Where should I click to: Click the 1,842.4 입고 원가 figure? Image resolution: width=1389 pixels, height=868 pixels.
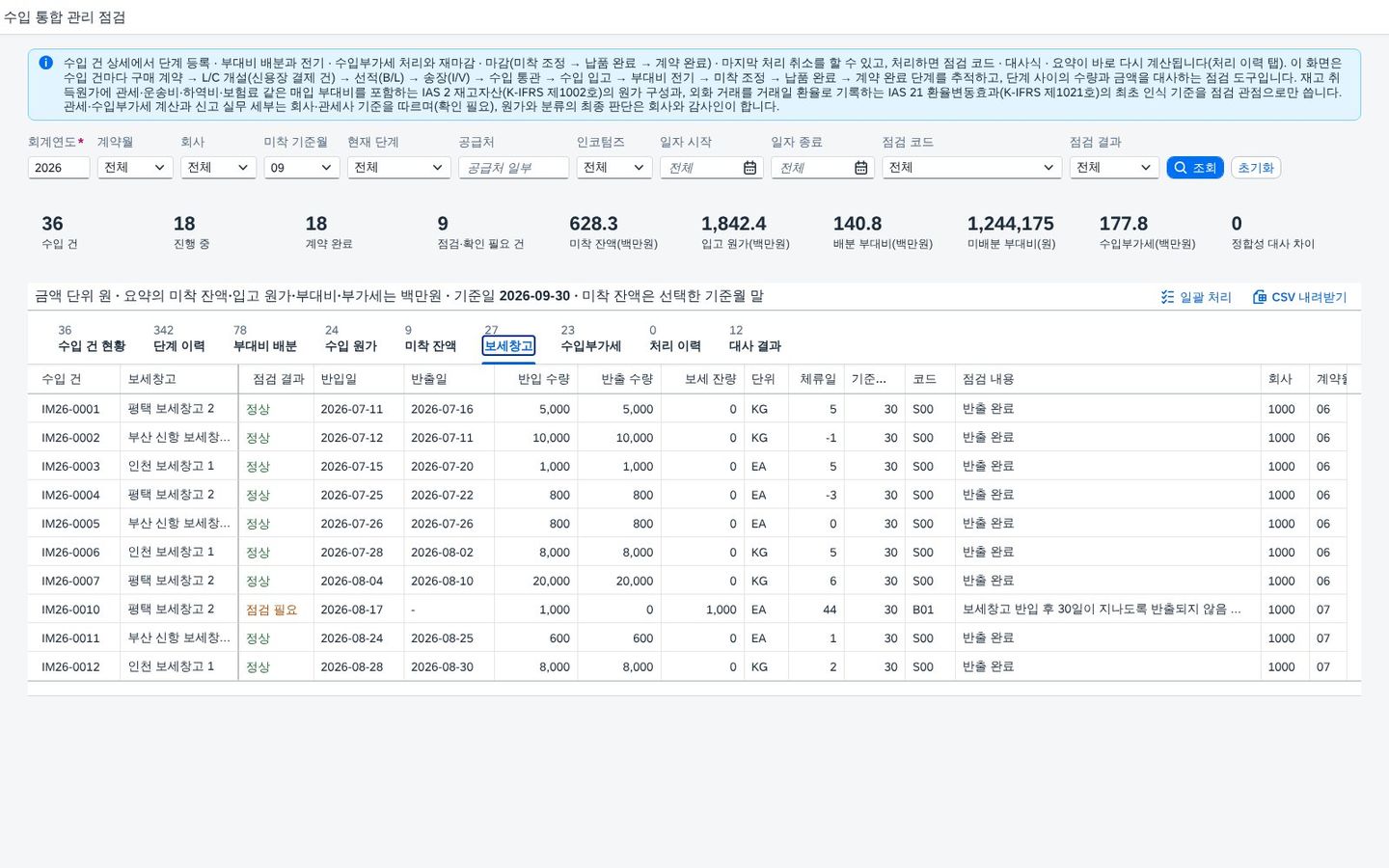coord(734,224)
